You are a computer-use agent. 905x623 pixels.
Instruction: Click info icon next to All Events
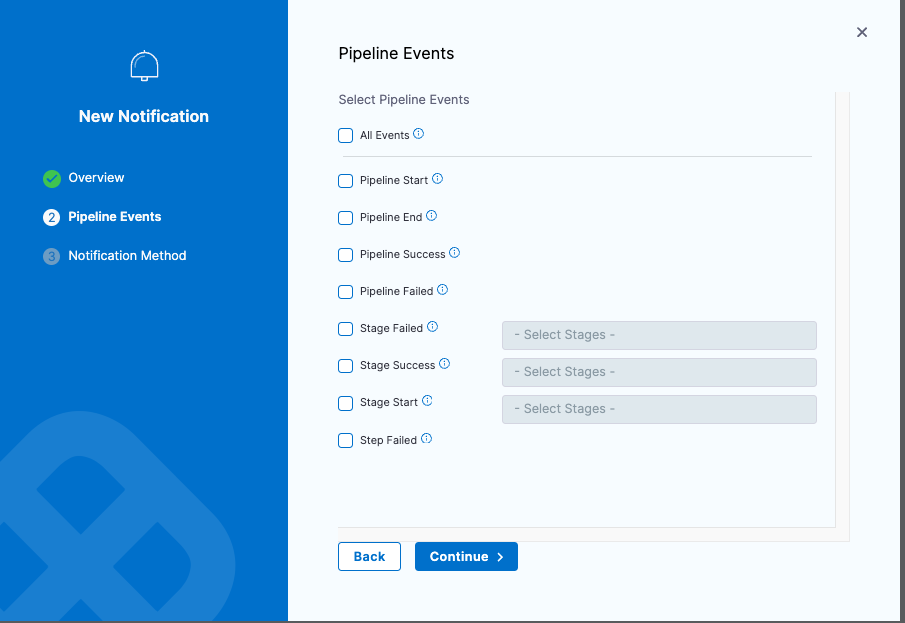(419, 134)
